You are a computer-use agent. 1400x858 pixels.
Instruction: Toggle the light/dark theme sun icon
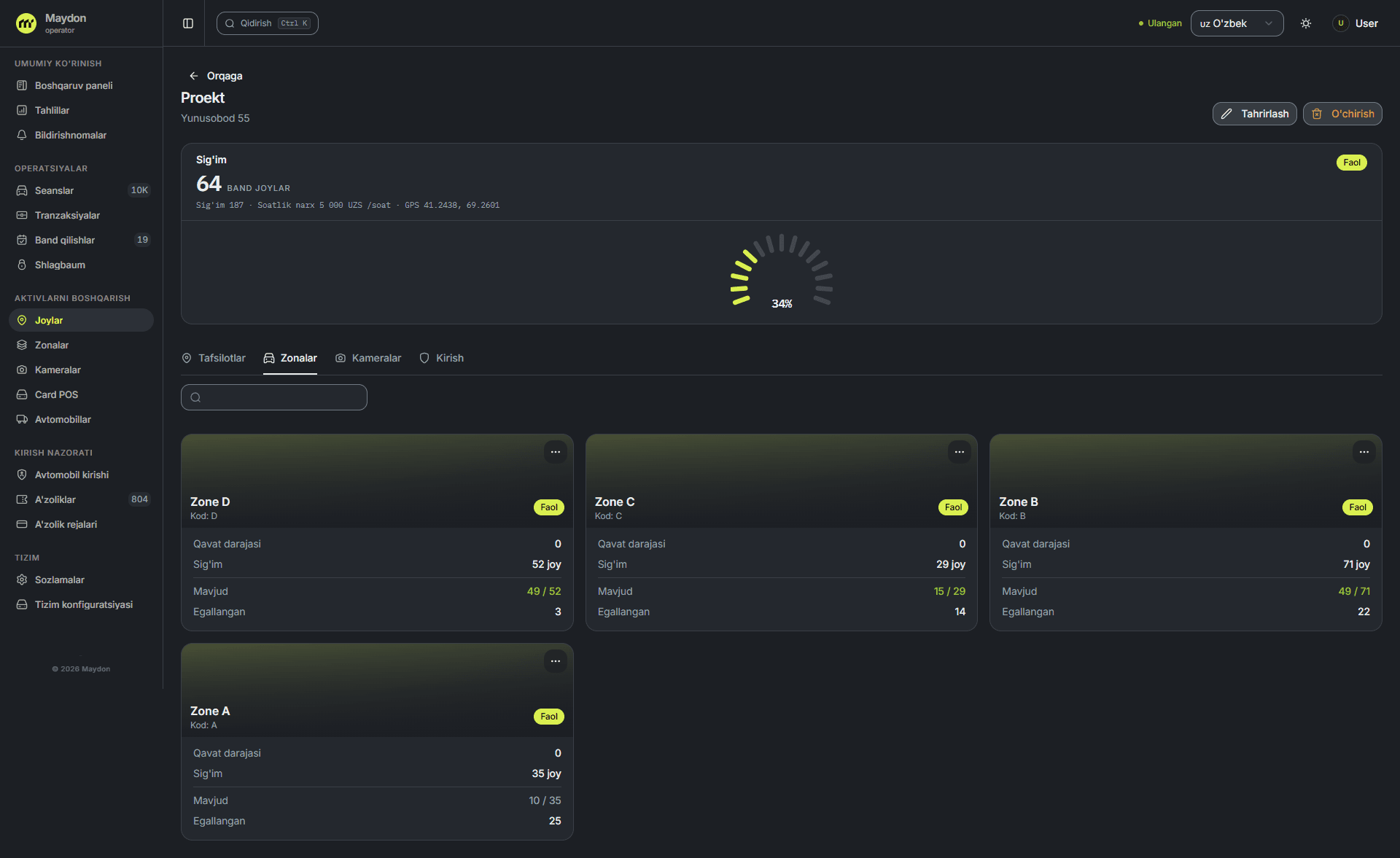tap(1306, 23)
